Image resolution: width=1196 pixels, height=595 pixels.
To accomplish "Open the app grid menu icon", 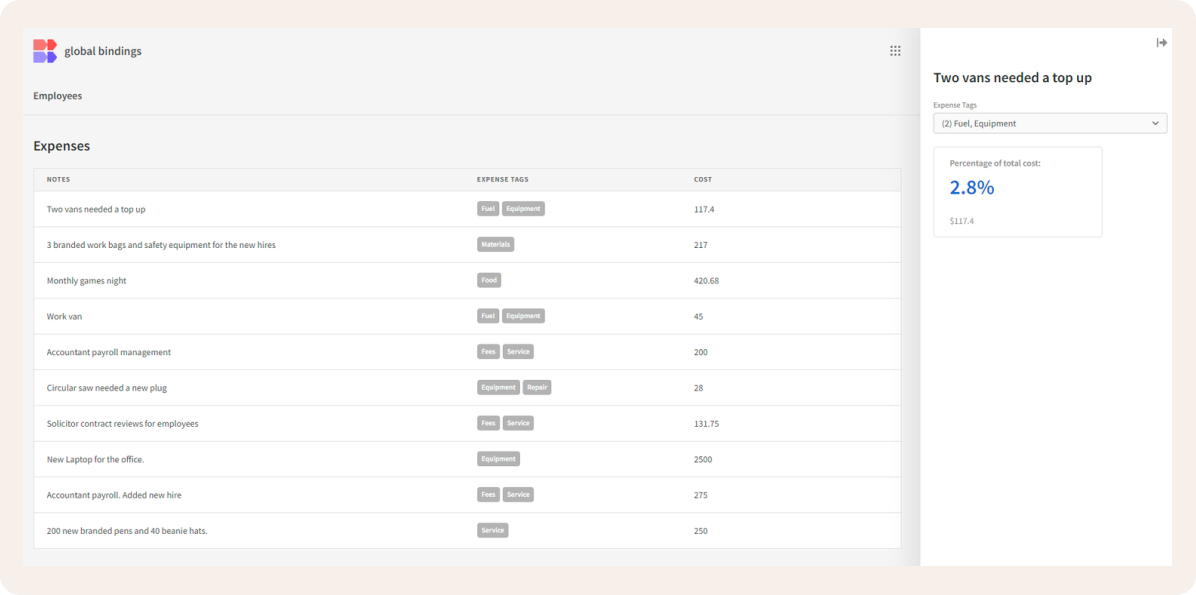I will point(895,50).
